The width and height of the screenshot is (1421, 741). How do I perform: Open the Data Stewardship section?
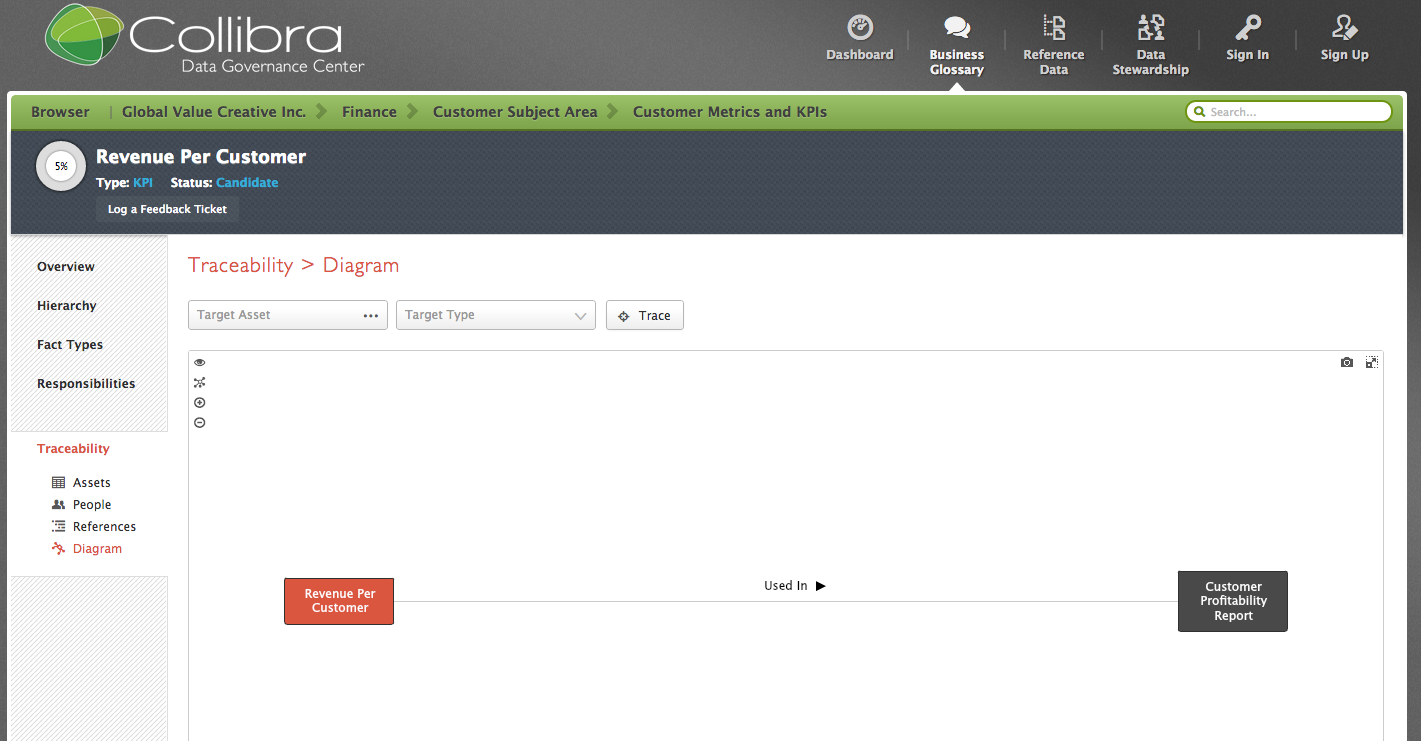point(1151,46)
